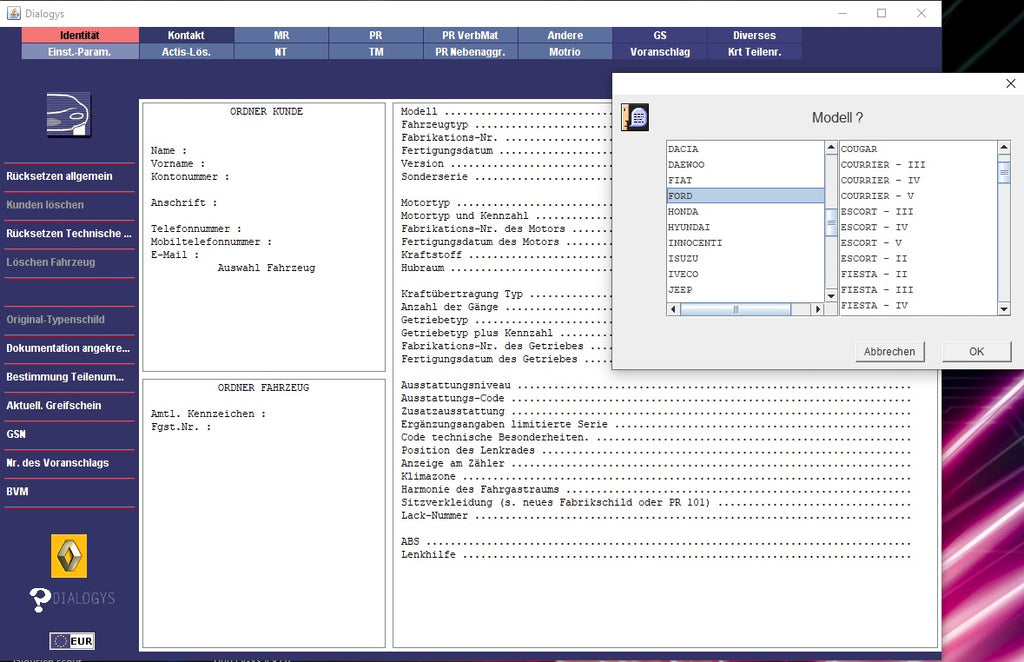
Task: Confirm Modell dialog with OK
Action: [x=976, y=351]
